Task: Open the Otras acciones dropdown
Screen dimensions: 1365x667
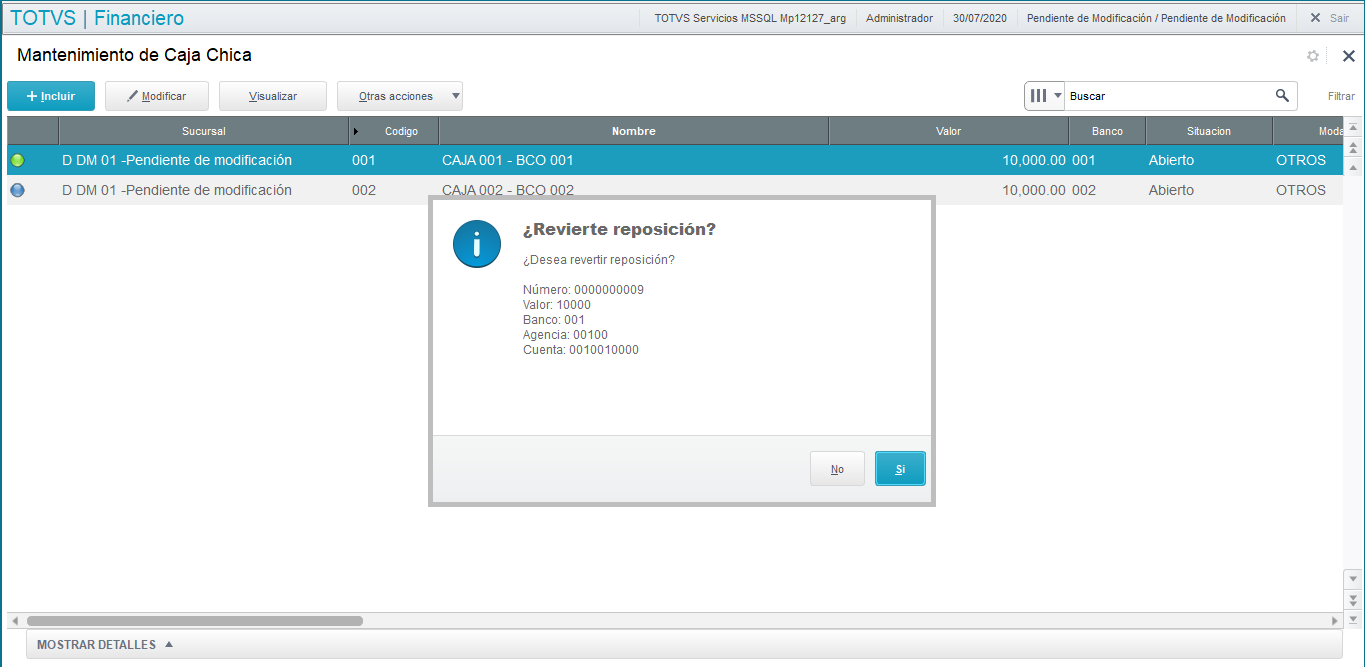Action: point(400,96)
